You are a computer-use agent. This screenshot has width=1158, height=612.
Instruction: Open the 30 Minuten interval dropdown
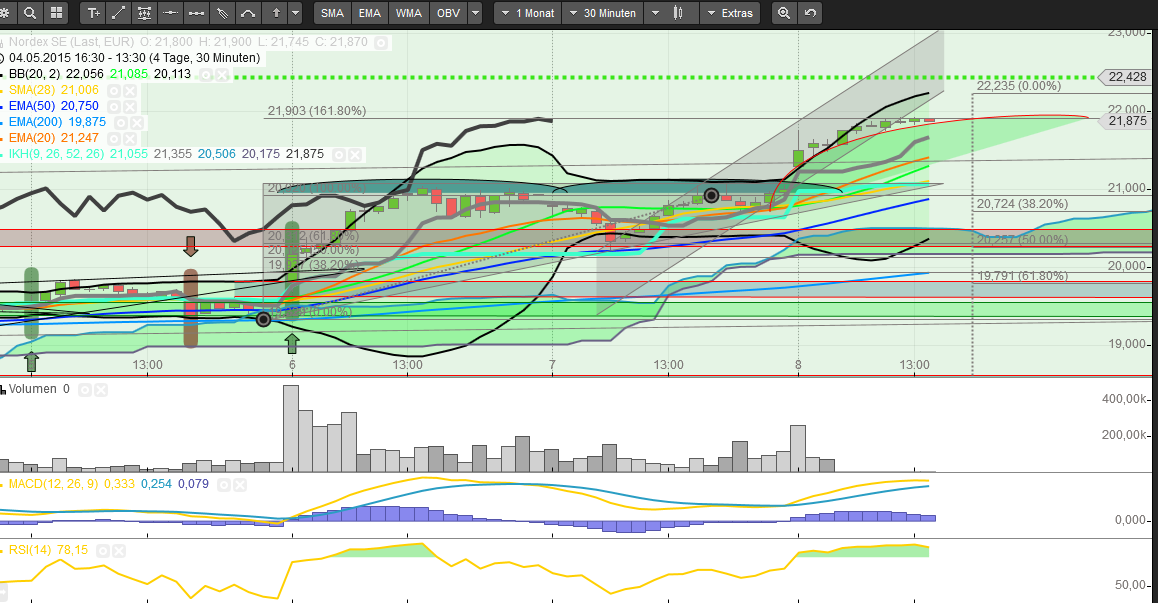tap(603, 13)
